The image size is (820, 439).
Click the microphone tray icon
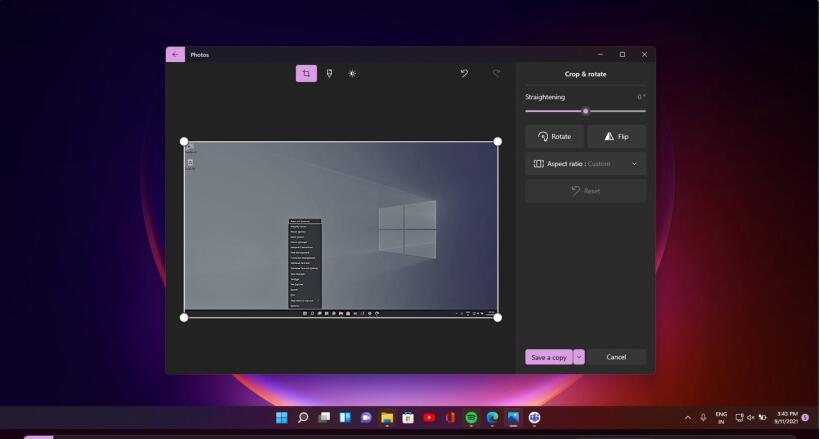pos(703,418)
